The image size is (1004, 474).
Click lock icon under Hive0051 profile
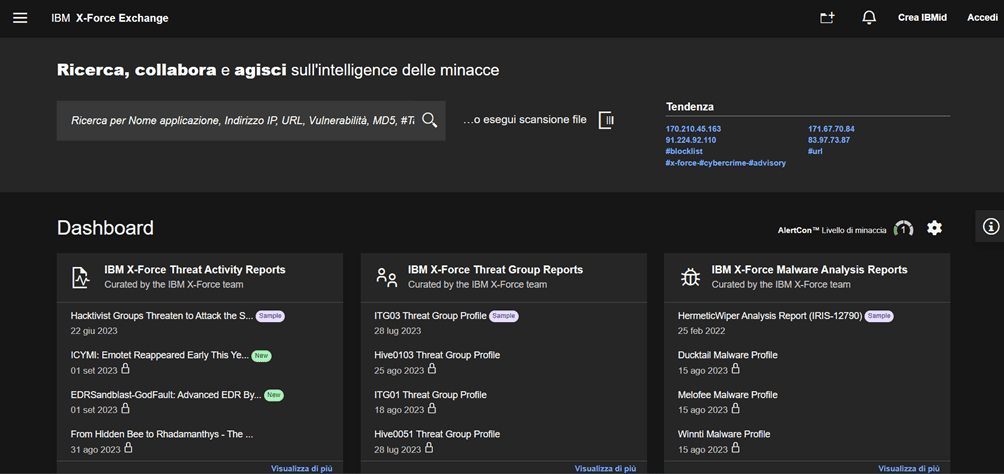point(429,447)
